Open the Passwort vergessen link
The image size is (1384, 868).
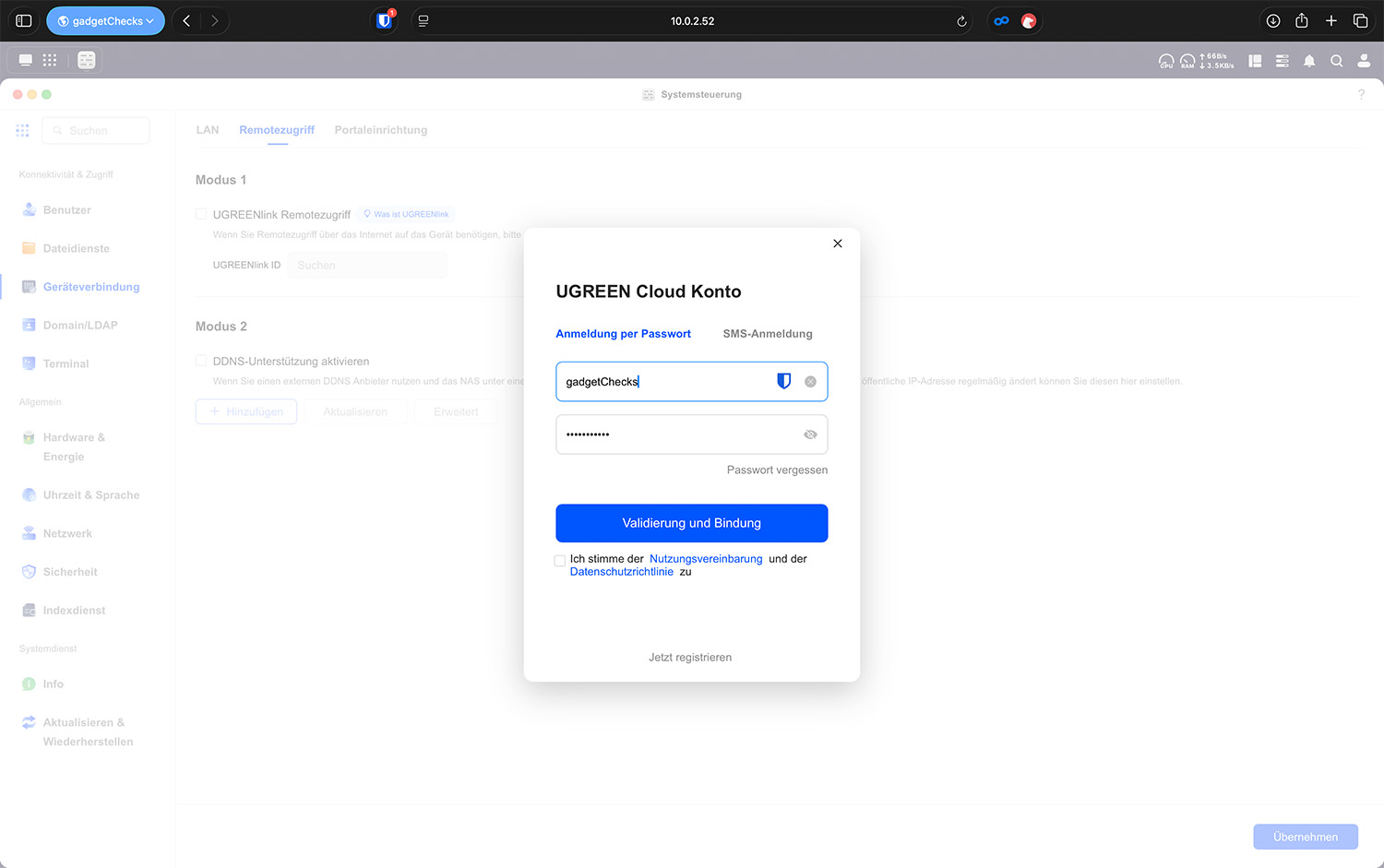click(777, 470)
